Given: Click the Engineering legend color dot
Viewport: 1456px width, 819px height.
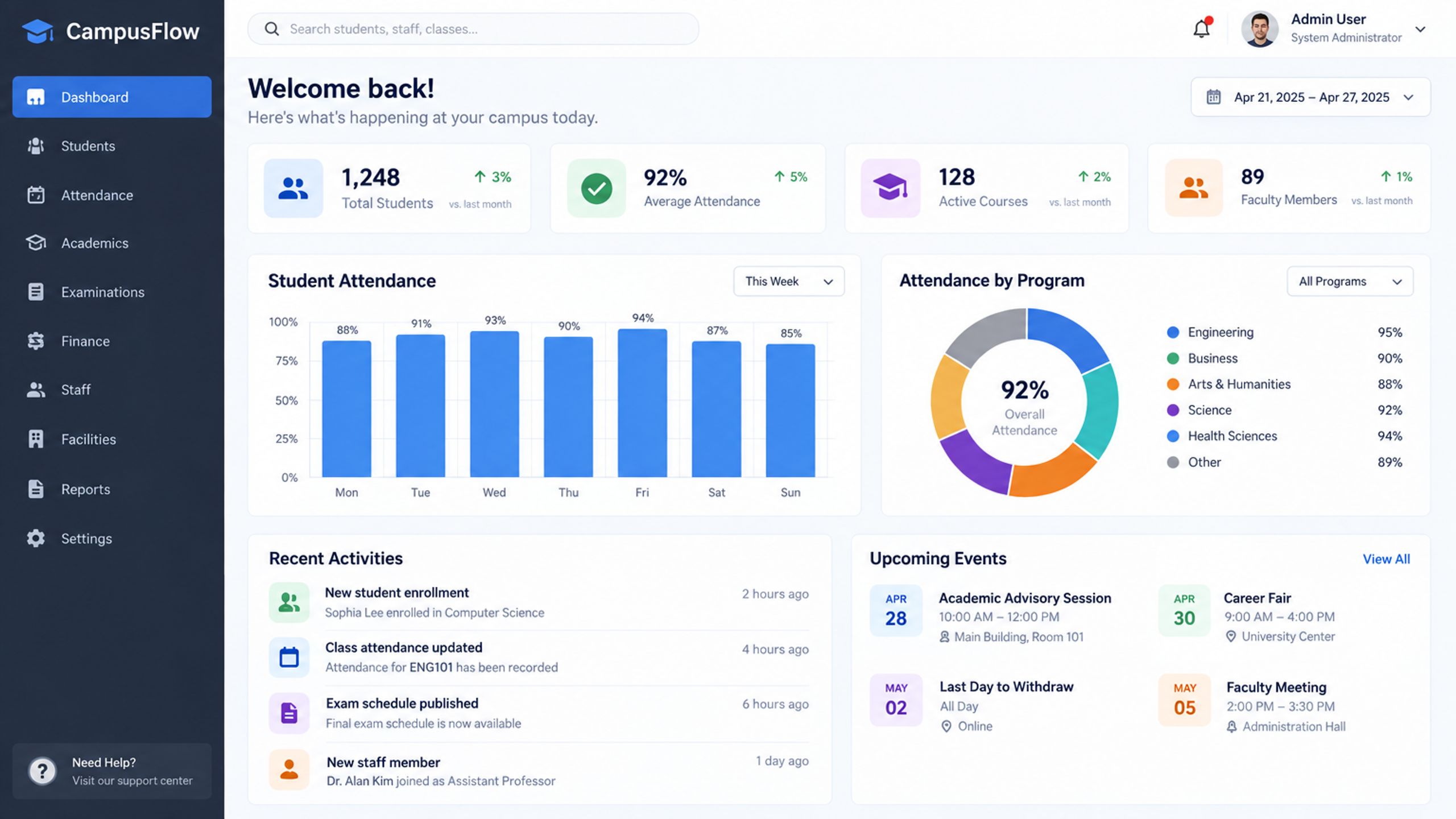Looking at the screenshot, I should 1173,332.
